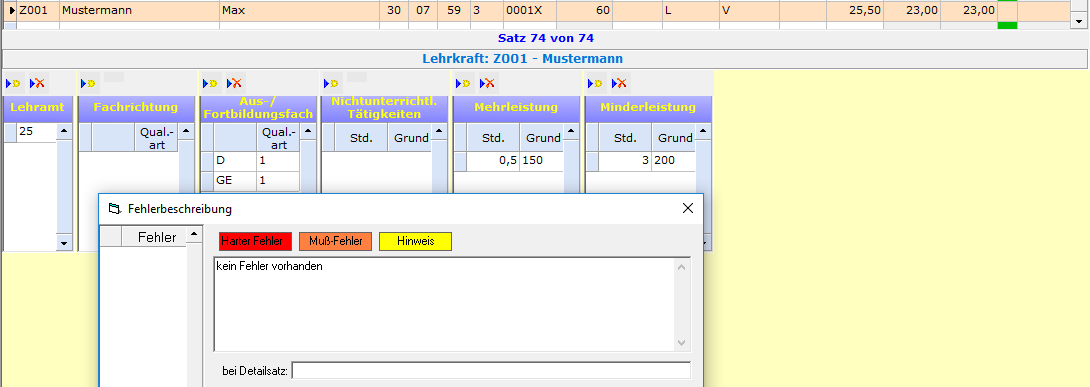Screen dimensions: 1090x387
Task: Click the Lehramt list scroll down arrow
Action: pos(64,243)
